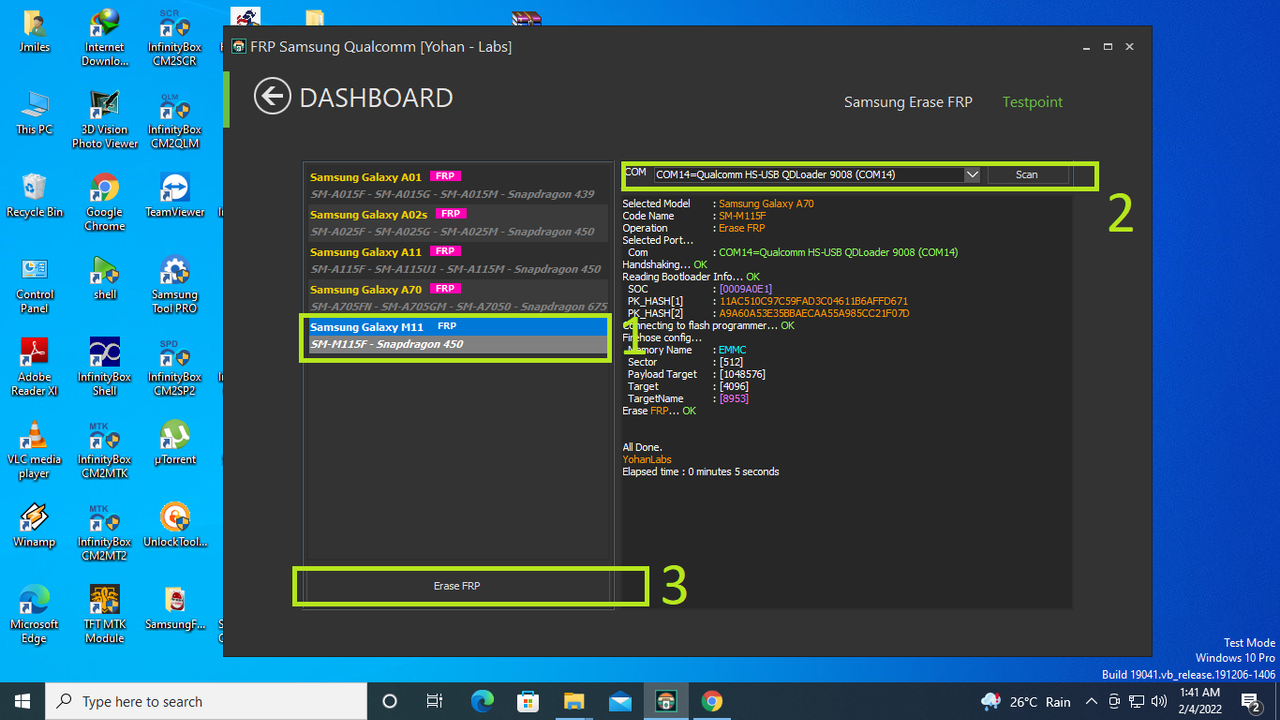Select the UnlockTool desktop icon
Viewport: 1280px width, 720px height.
point(174,525)
